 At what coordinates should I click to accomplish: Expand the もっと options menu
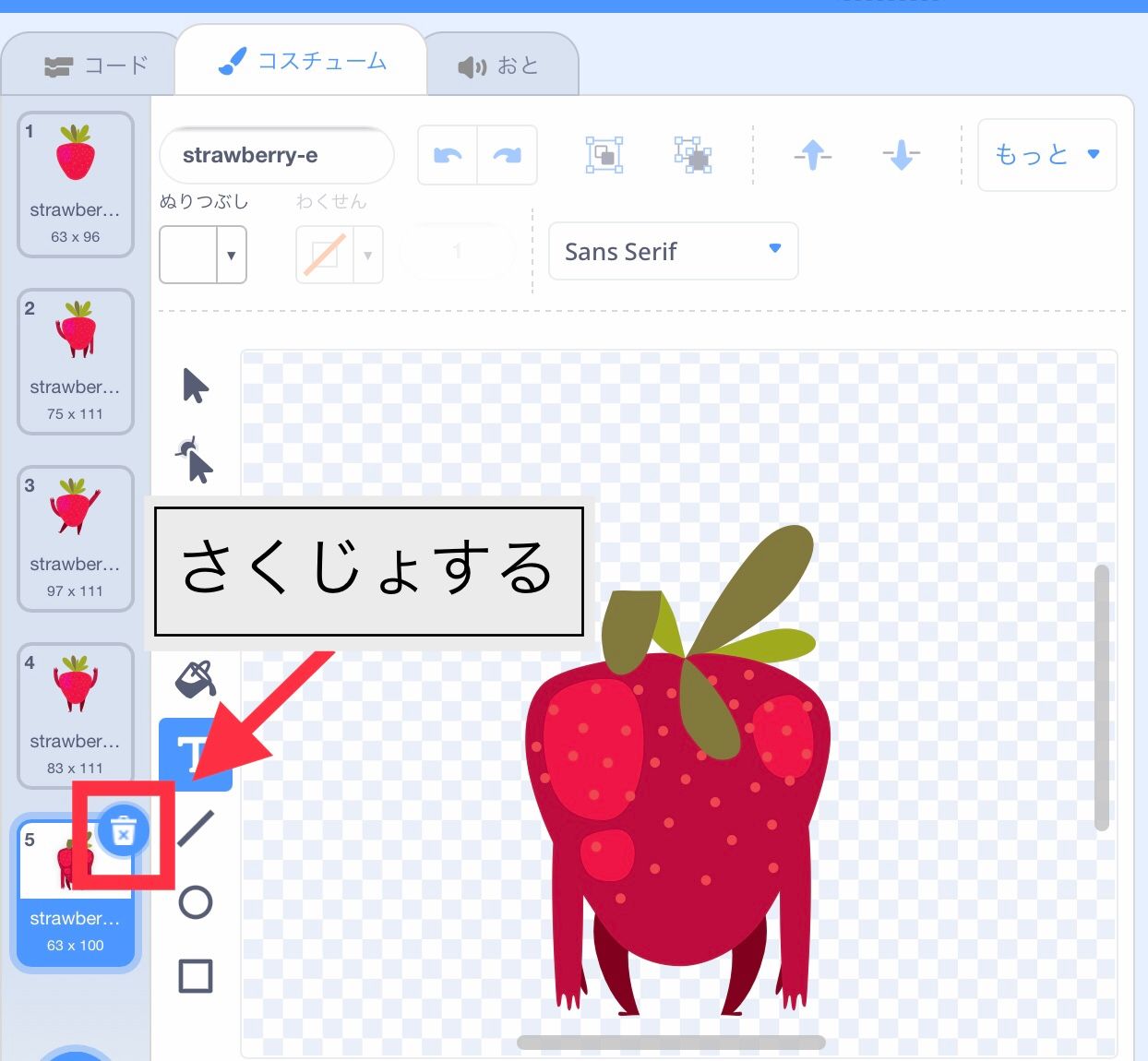click(x=1046, y=155)
